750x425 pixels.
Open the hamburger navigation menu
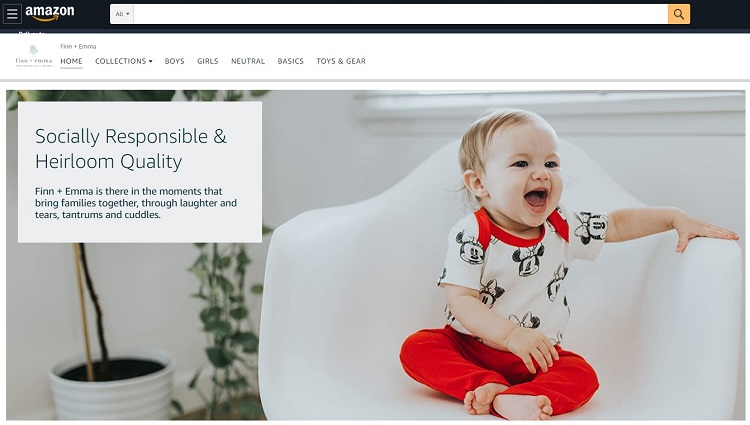pos(12,14)
